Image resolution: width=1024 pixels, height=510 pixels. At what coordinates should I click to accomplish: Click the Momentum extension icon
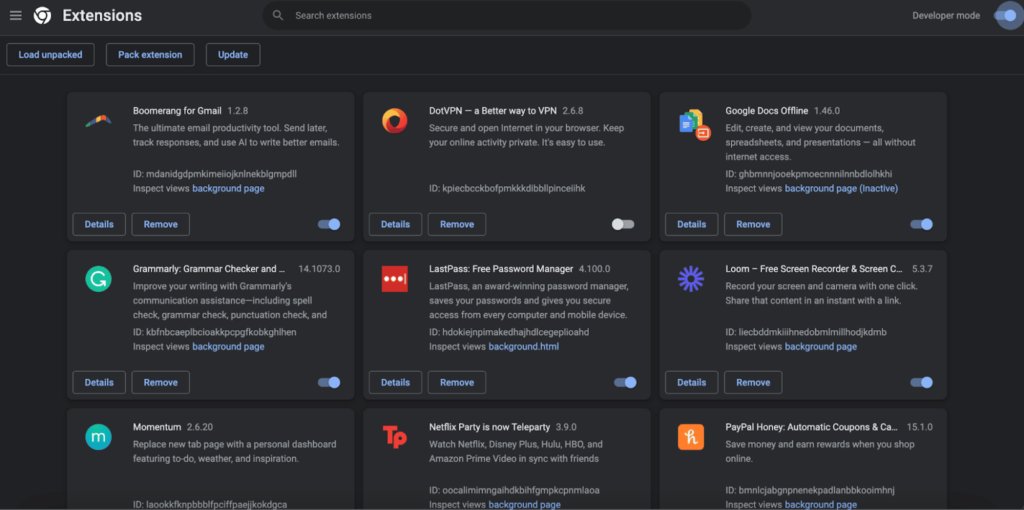point(98,437)
